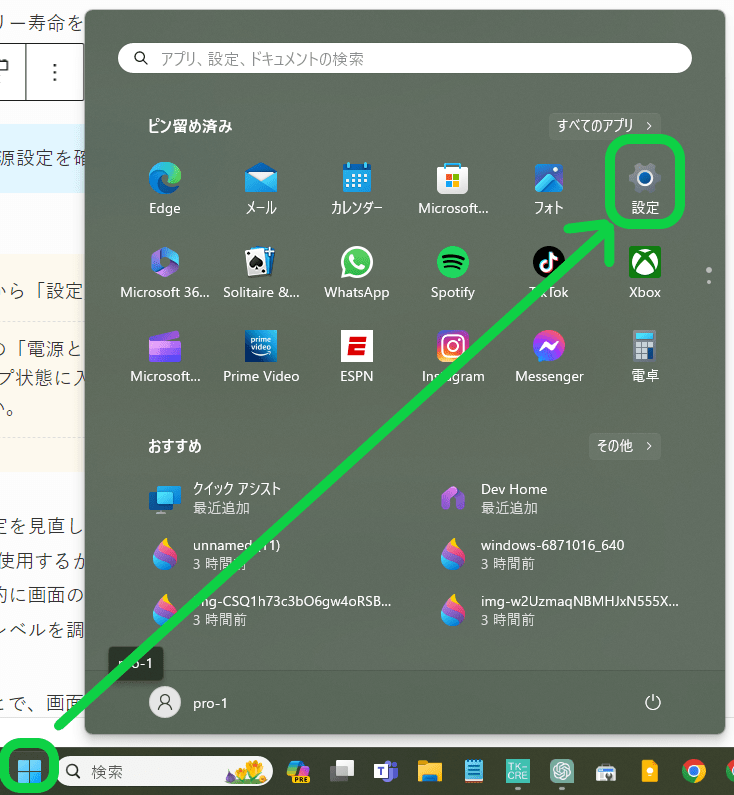Launch Prime Video from pinned apps

click(261, 357)
